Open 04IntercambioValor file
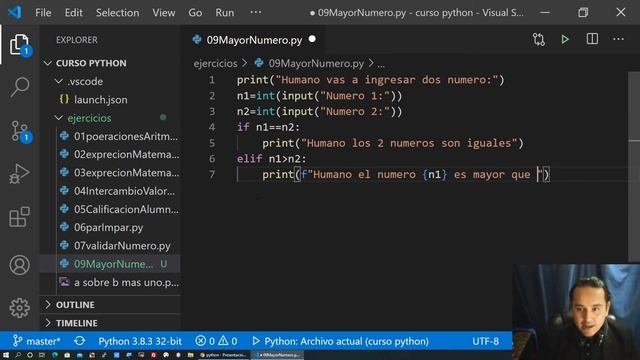Image resolution: width=640 pixels, height=360 pixels. 124,191
